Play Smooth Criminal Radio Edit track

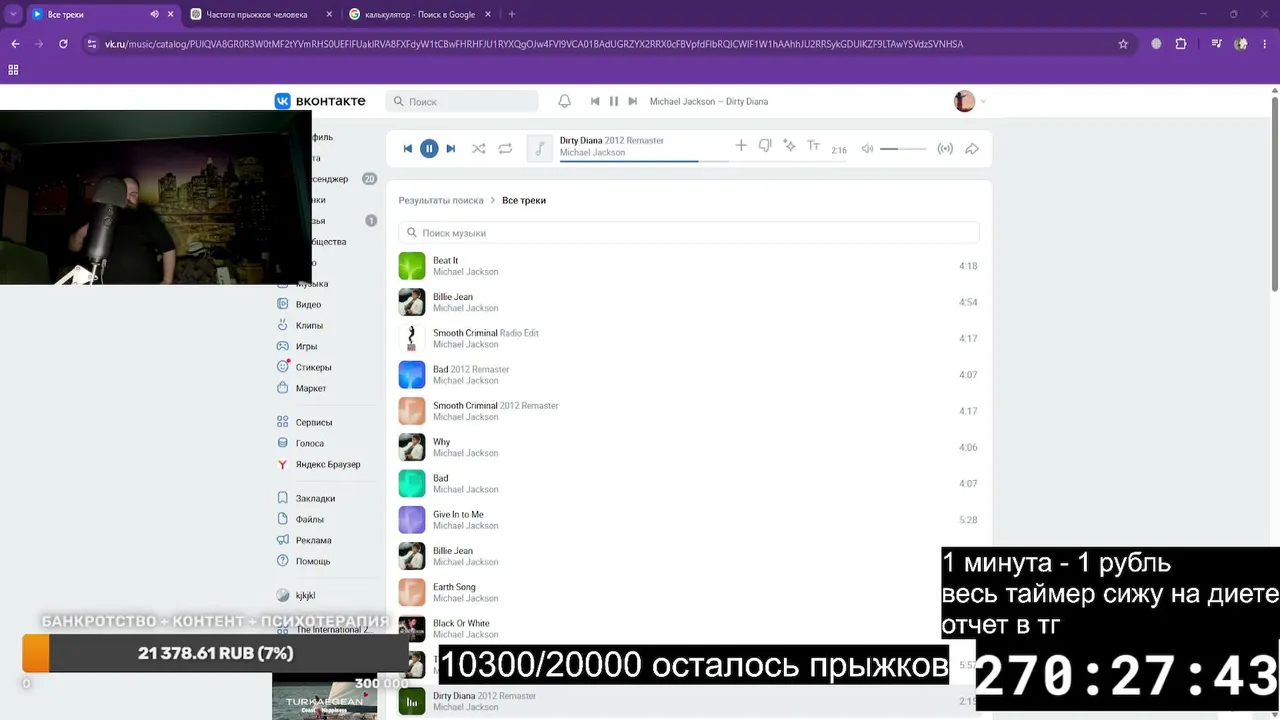coord(689,338)
